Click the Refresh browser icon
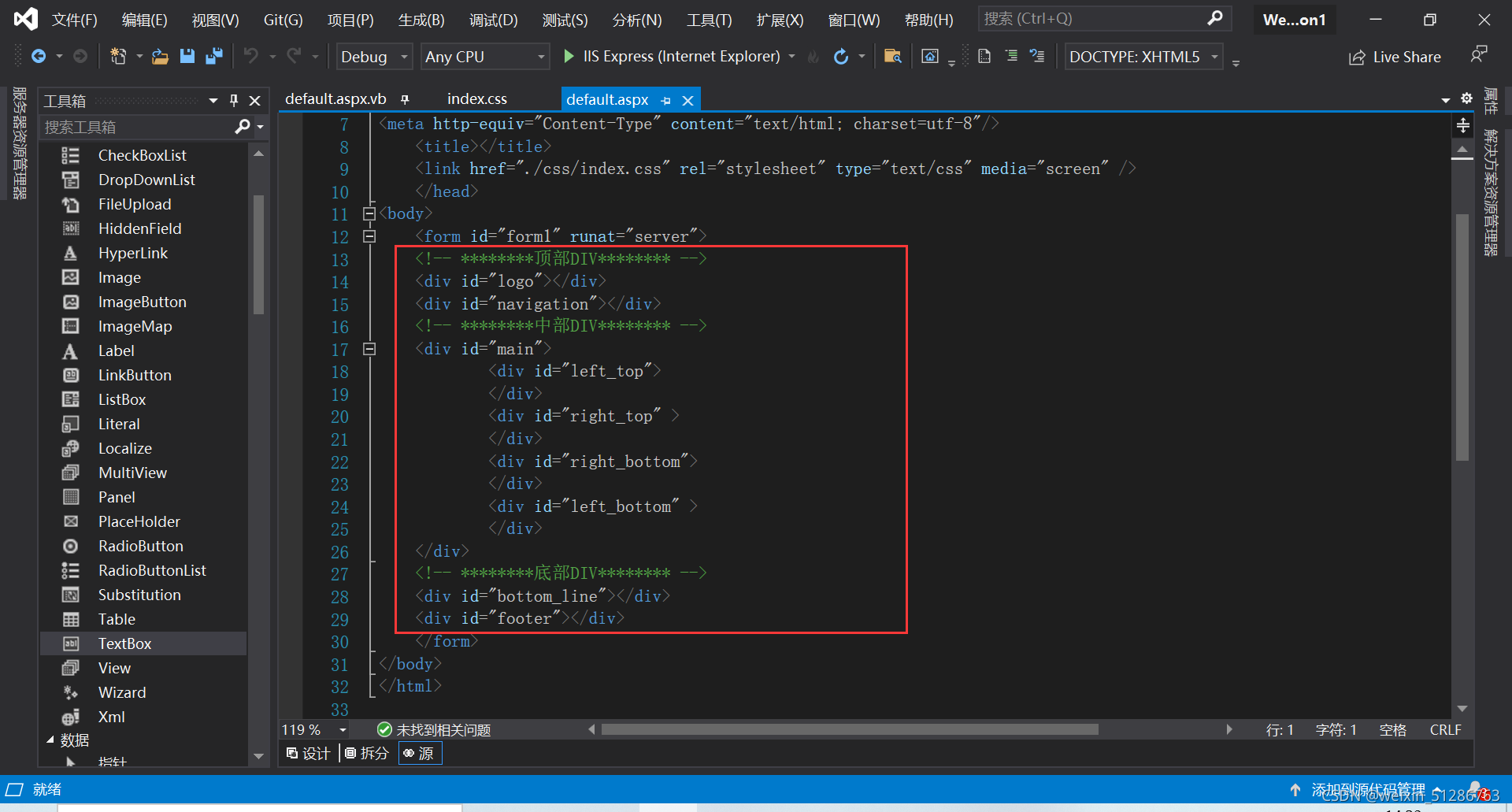The image size is (1512, 812). pos(841,56)
